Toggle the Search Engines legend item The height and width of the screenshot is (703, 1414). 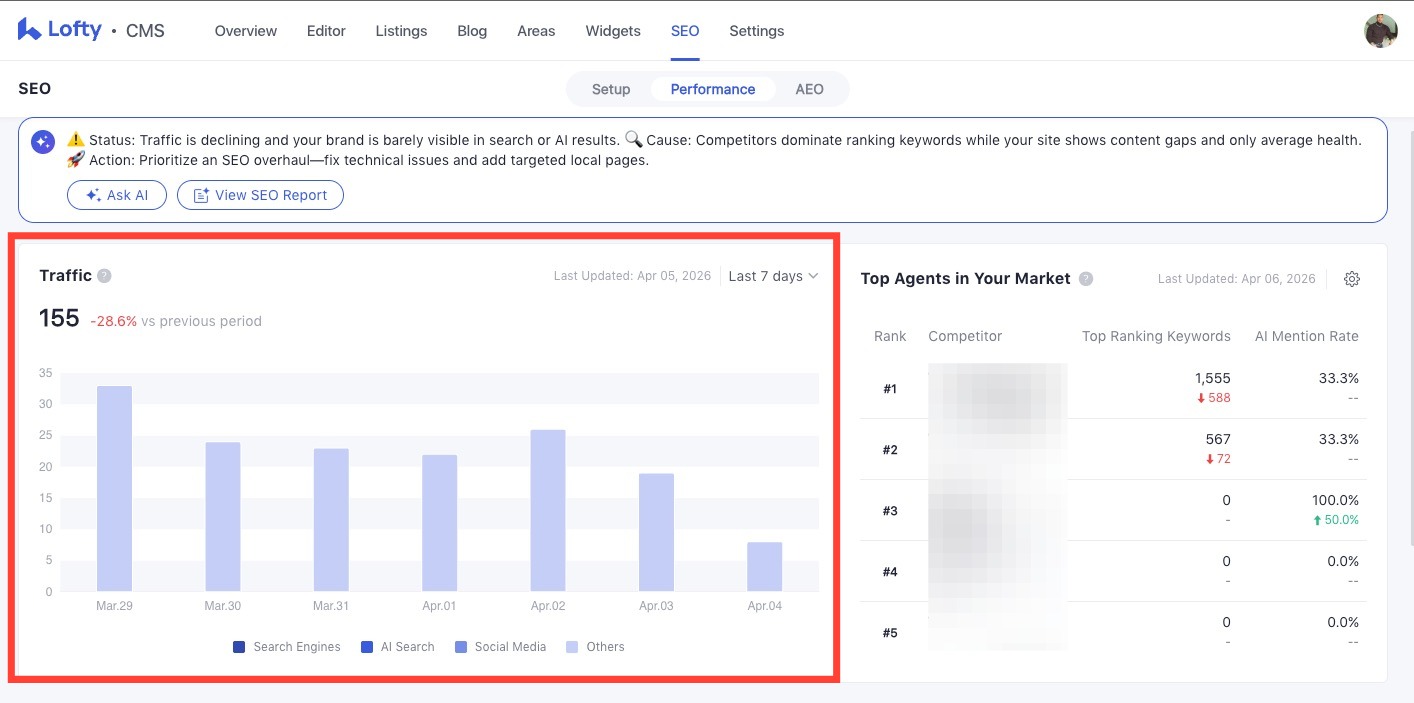[286, 646]
